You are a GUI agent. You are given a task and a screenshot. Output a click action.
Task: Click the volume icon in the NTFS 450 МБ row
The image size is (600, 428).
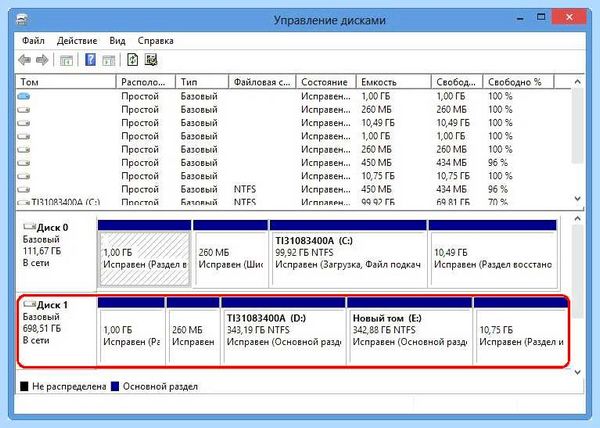[24, 190]
